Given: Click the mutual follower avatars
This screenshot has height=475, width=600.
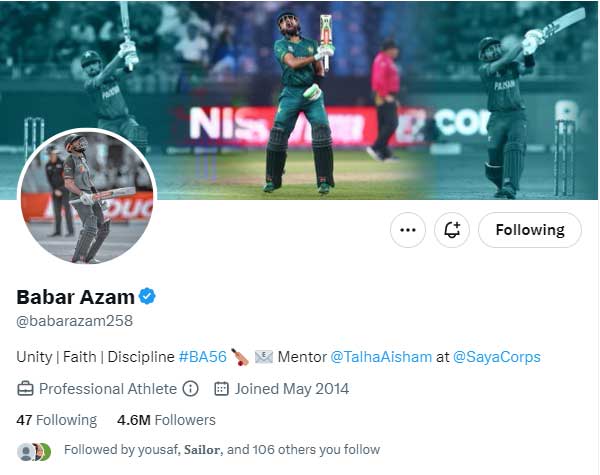Looking at the screenshot, I should click(x=34, y=451).
